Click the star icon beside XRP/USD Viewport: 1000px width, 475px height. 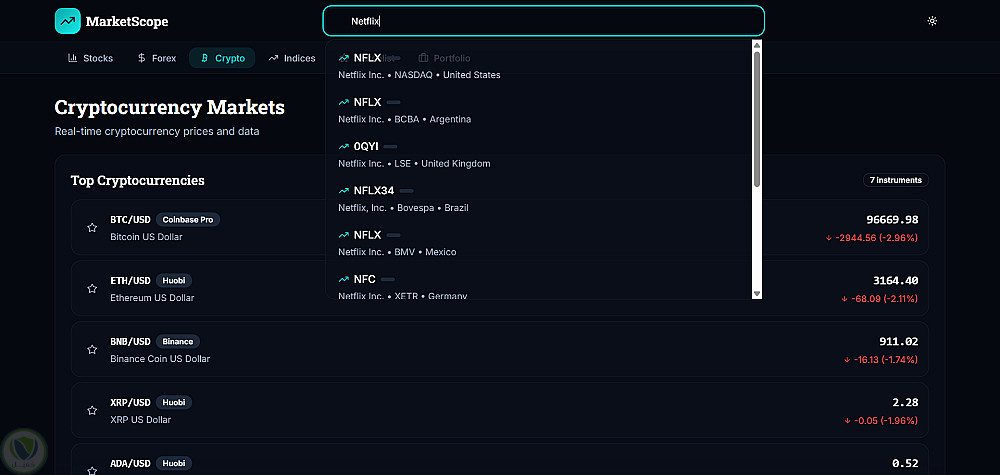pos(92,411)
